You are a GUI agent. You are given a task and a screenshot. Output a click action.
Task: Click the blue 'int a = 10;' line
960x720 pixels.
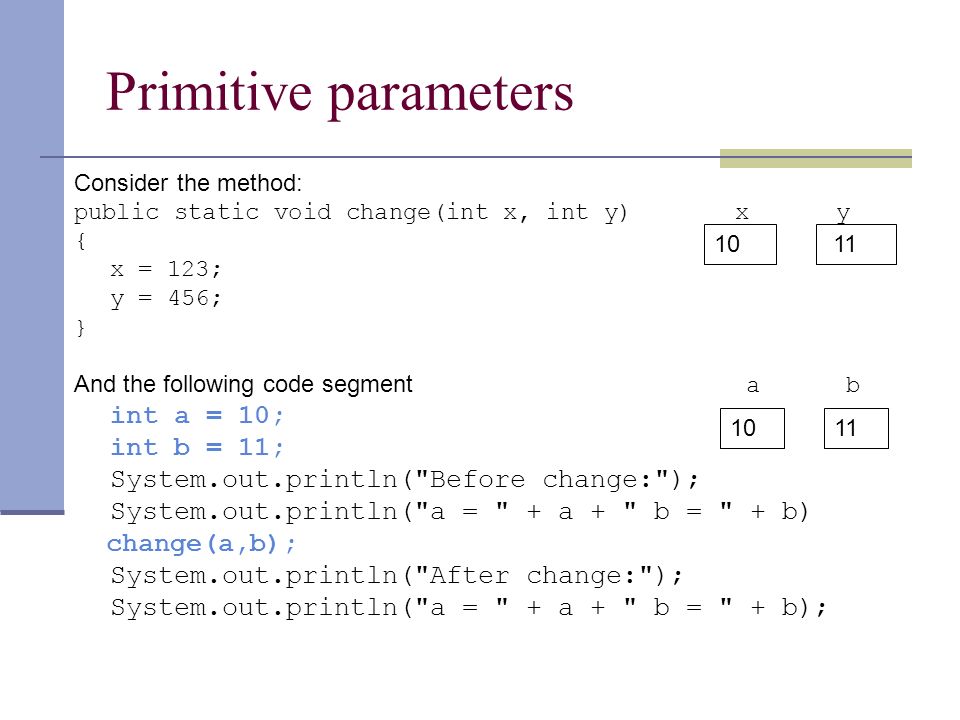click(x=197, y=416)
